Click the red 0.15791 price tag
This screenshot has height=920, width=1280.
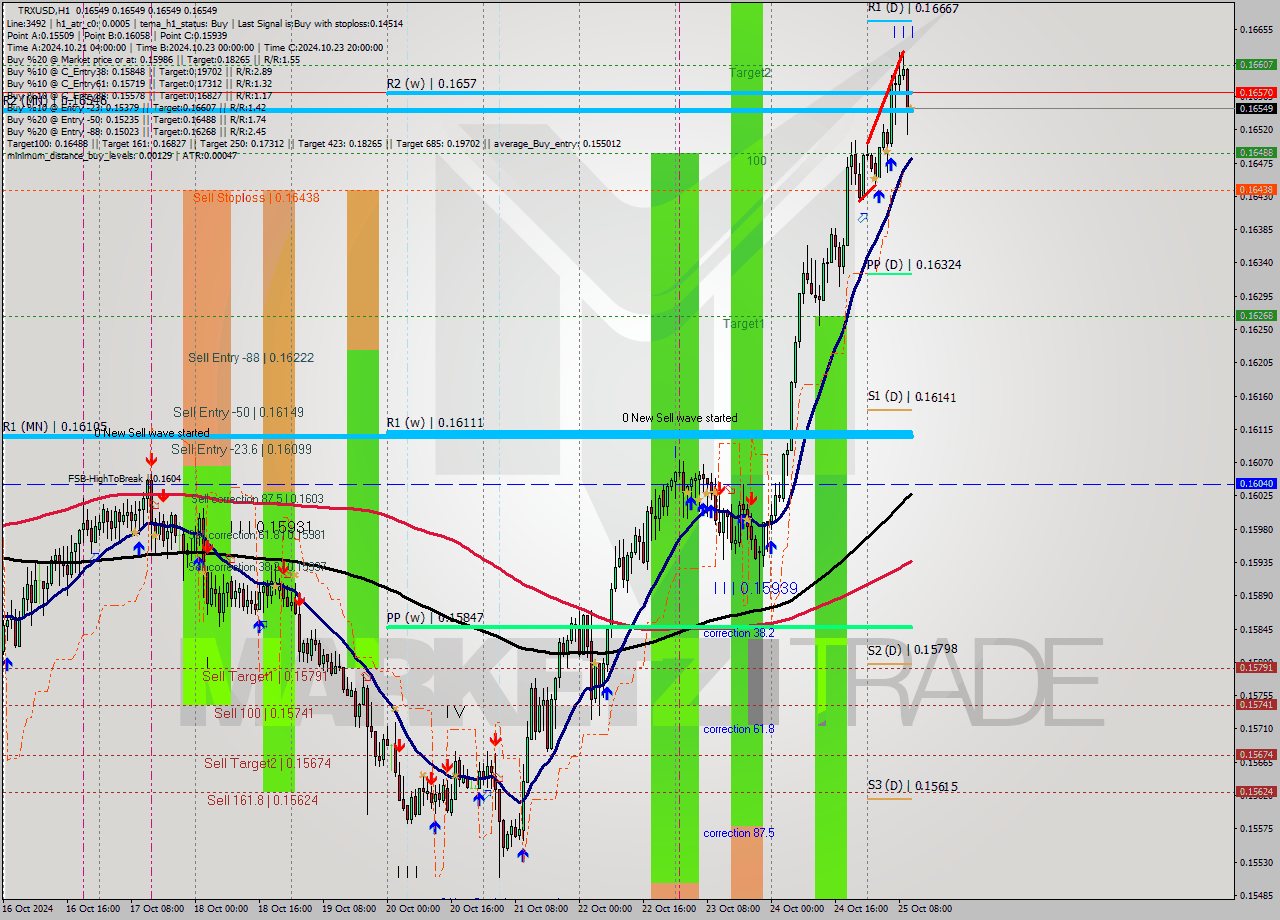(x=1256, y=667)
